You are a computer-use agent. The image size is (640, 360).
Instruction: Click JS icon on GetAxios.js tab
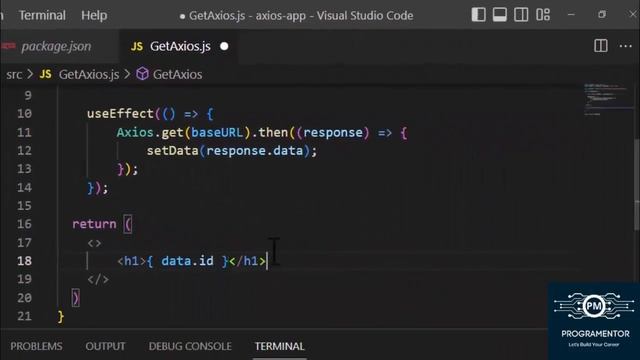coord(137,47)
